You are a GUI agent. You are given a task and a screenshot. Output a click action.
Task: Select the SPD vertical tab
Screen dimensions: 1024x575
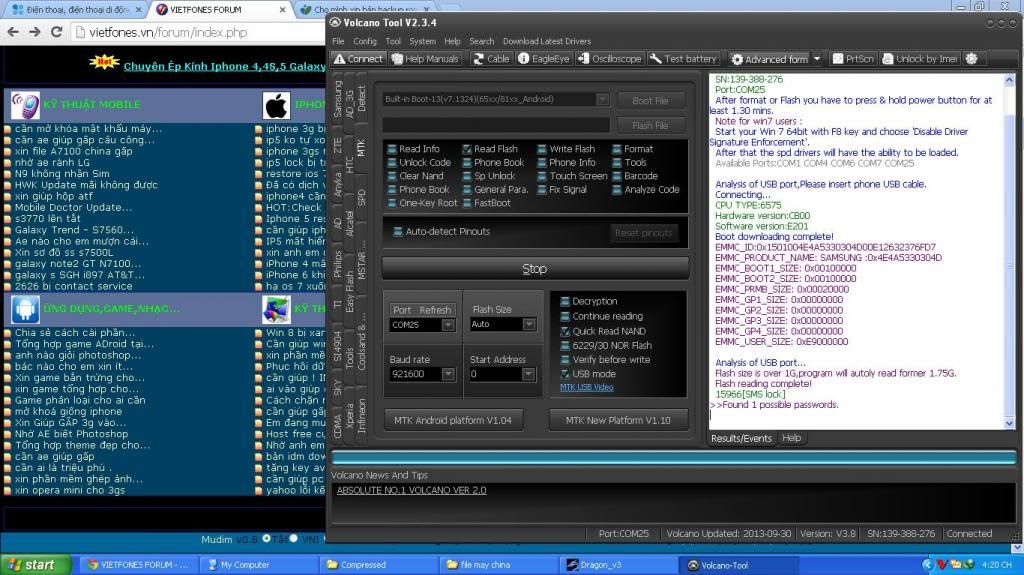click(x=361, y=197)
